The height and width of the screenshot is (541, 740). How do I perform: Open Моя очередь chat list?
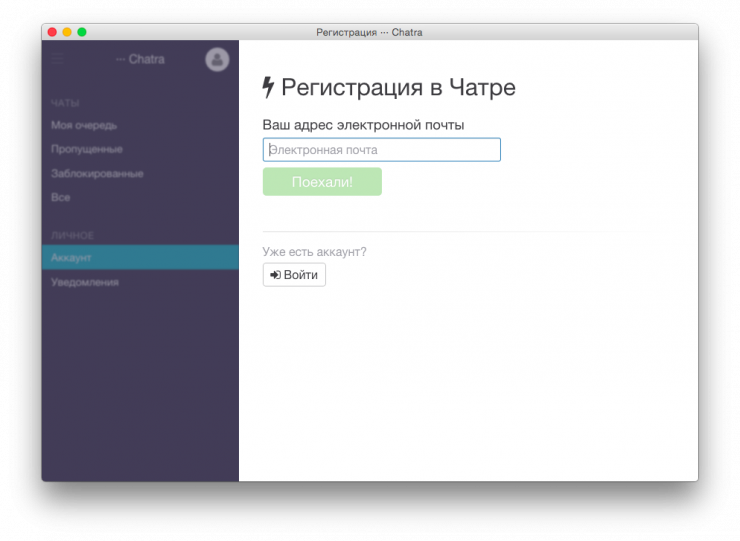point(84,126)
